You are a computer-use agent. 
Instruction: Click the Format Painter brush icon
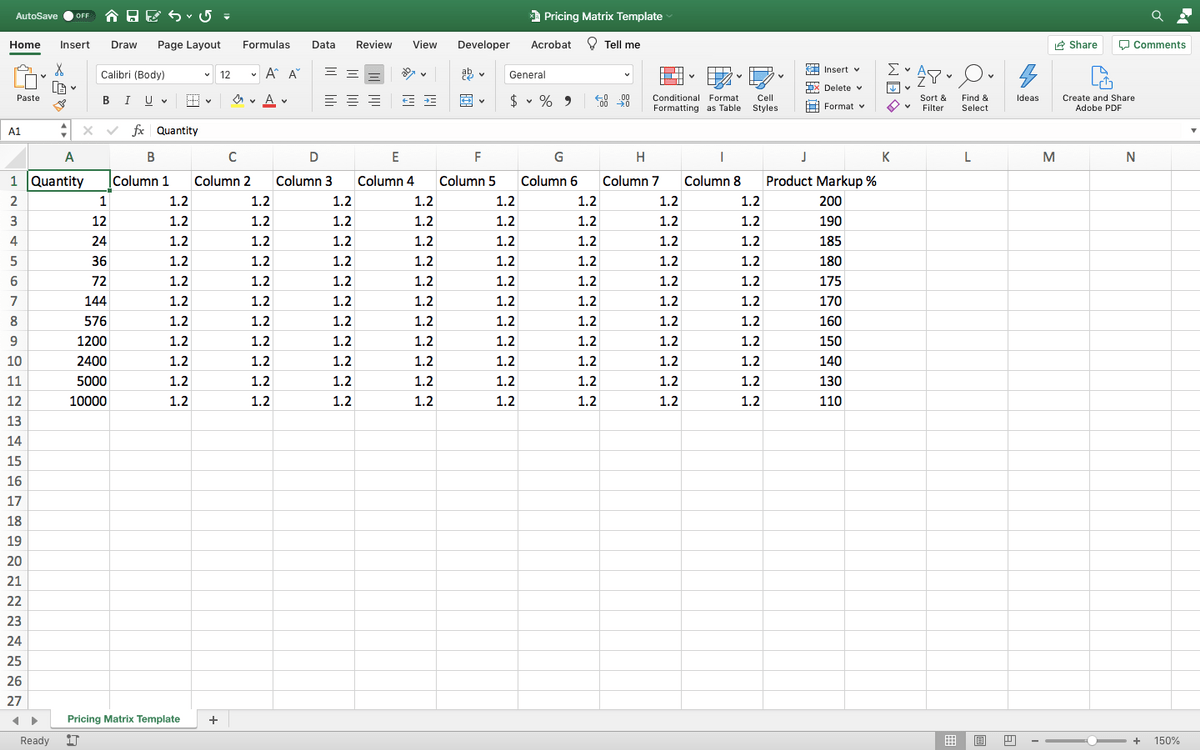60,103
